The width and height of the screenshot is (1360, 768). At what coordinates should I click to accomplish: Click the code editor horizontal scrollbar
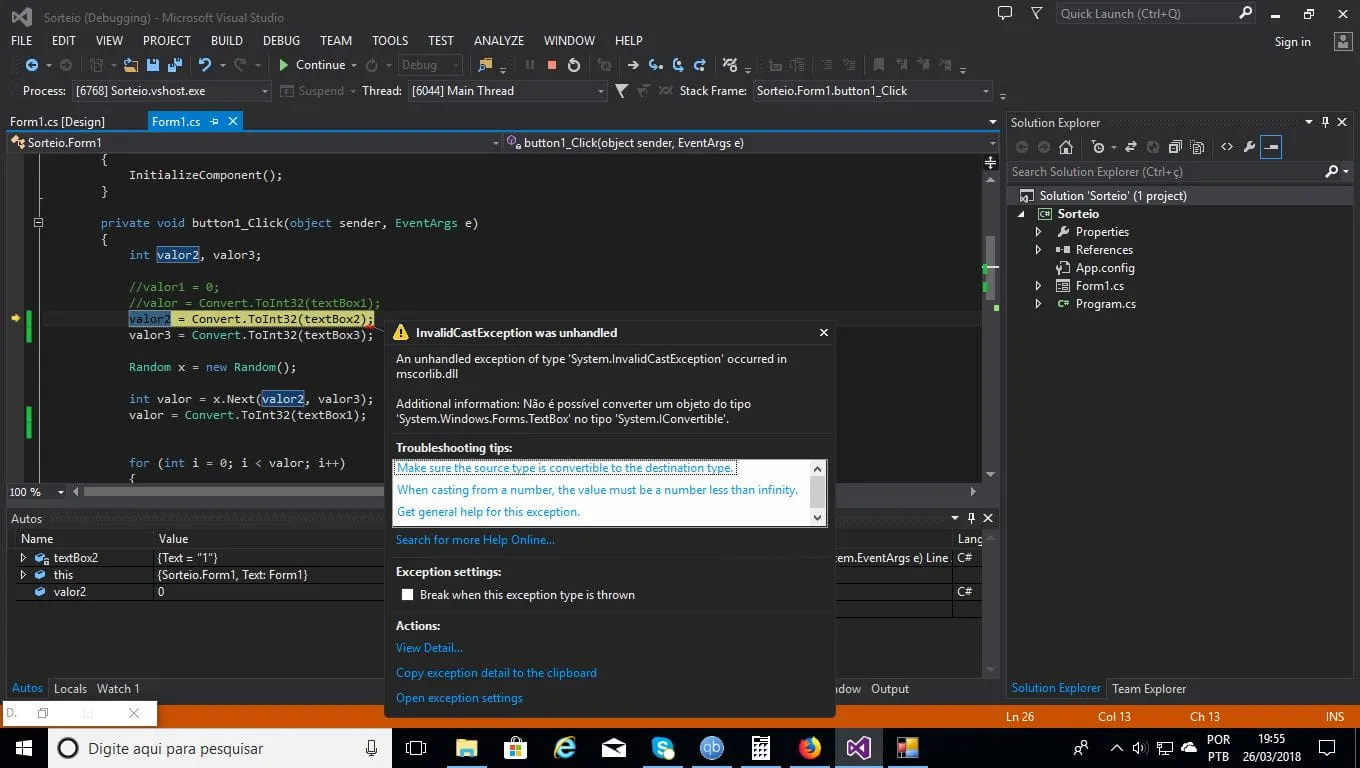click(230, 492)
